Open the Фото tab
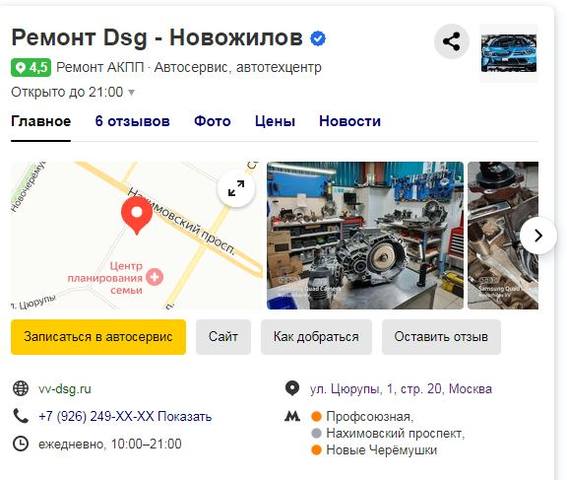The height and width of the screenshot is (480, 567). click(212, 121)
